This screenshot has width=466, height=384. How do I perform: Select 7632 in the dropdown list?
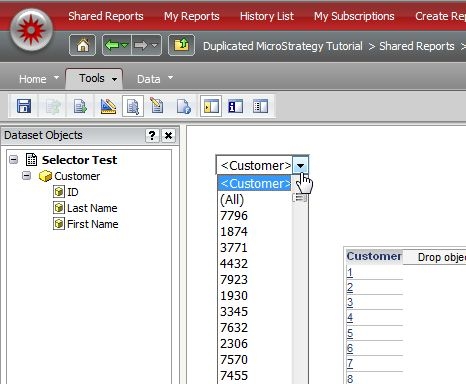(255, 327)
